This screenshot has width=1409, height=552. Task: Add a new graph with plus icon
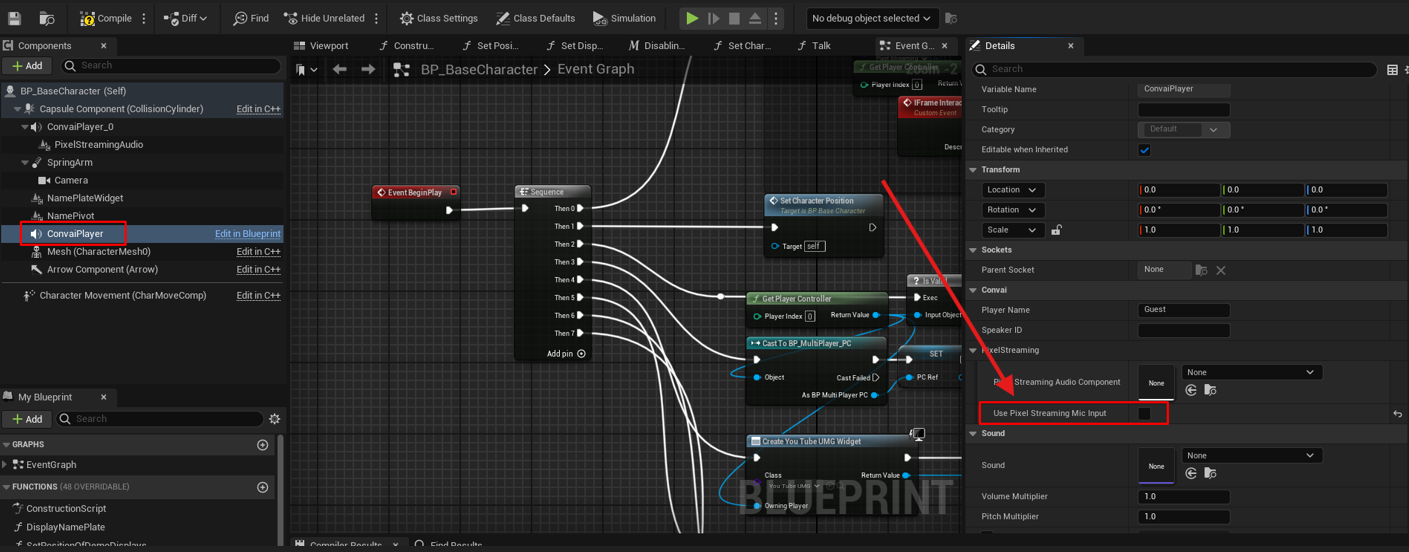262,445
